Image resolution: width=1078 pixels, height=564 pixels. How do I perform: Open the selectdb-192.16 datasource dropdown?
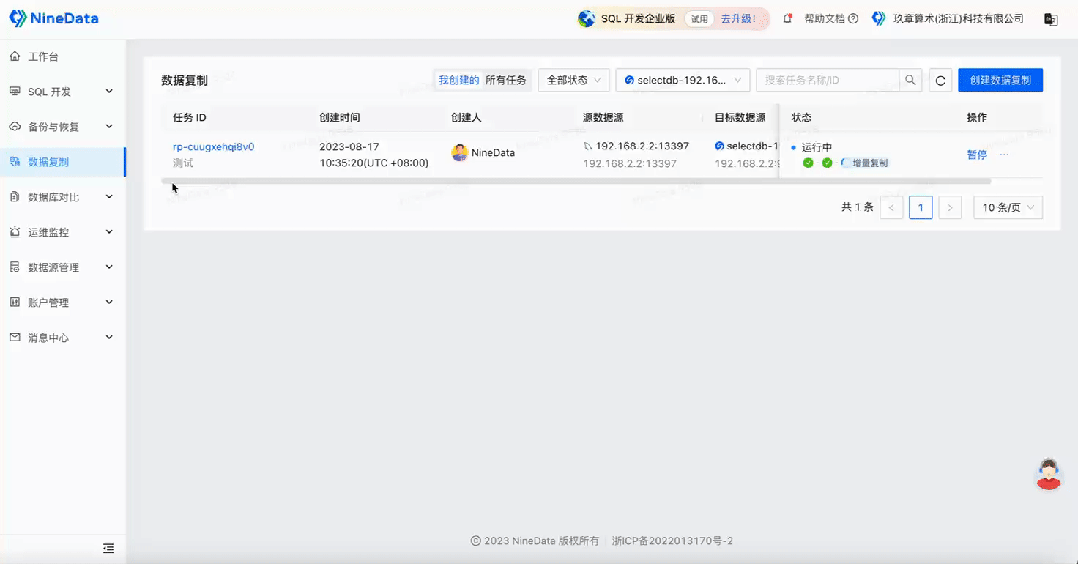coord(683,80)
